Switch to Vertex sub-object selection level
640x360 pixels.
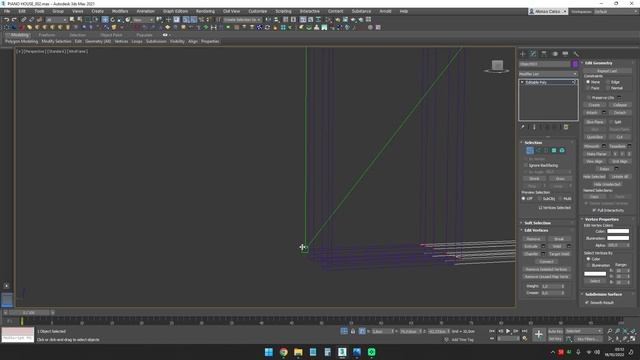pyautogui.click(x=530, y=151)
